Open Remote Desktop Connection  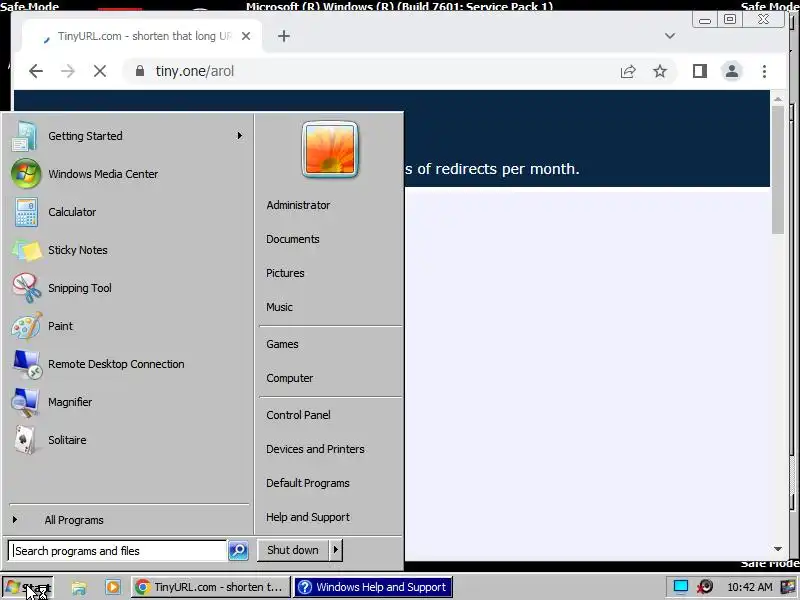tap(128, 364)
